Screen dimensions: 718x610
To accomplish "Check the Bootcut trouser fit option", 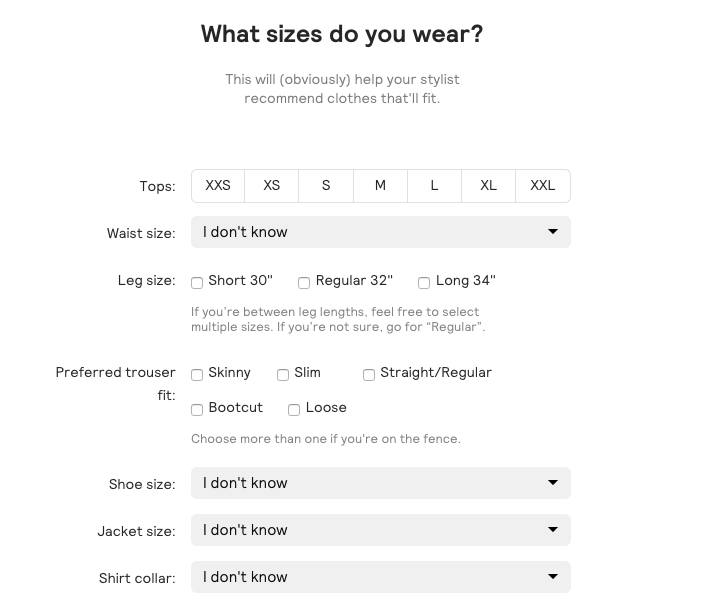I will [197, 409].
